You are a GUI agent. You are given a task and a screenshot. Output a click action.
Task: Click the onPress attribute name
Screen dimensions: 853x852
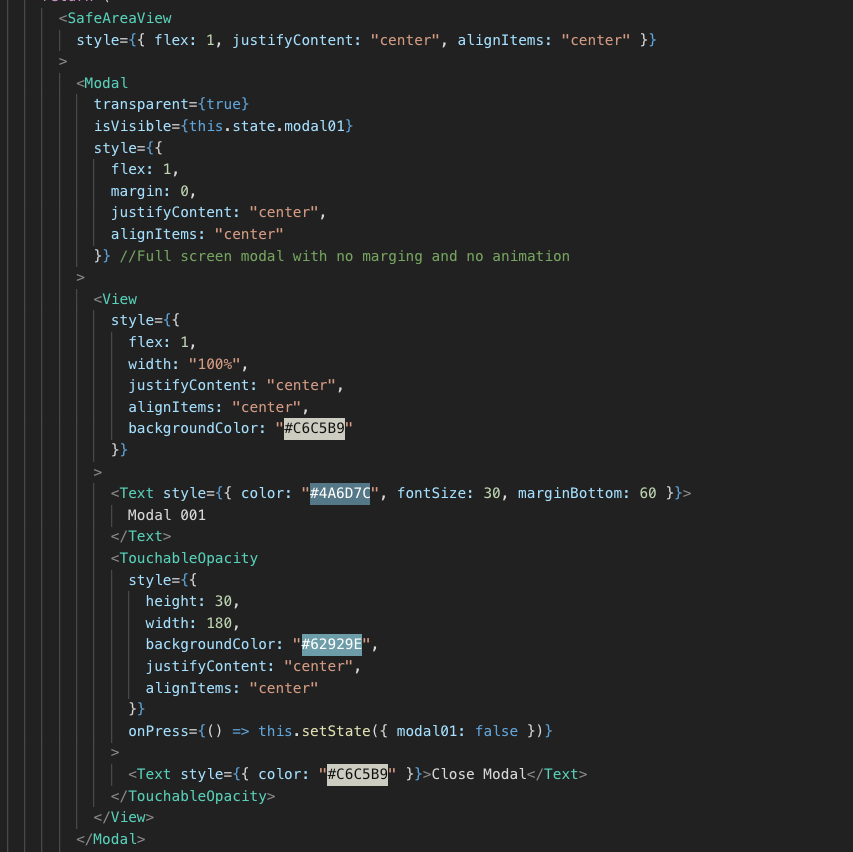coord(158,731)
